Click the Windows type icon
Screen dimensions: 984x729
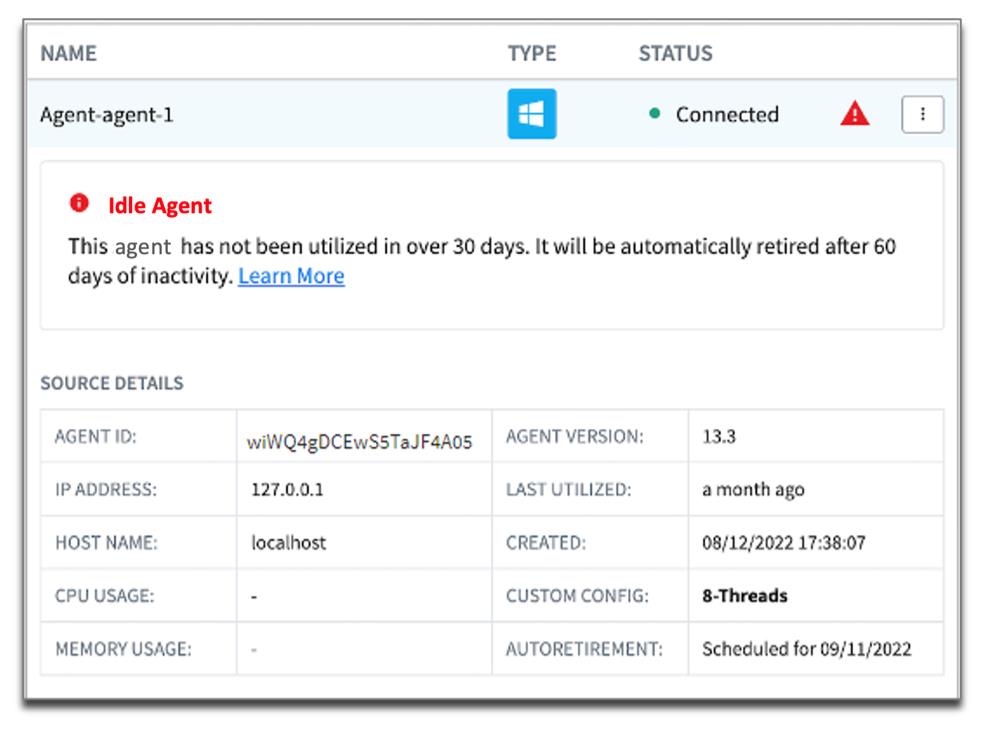tap(532, 114)
